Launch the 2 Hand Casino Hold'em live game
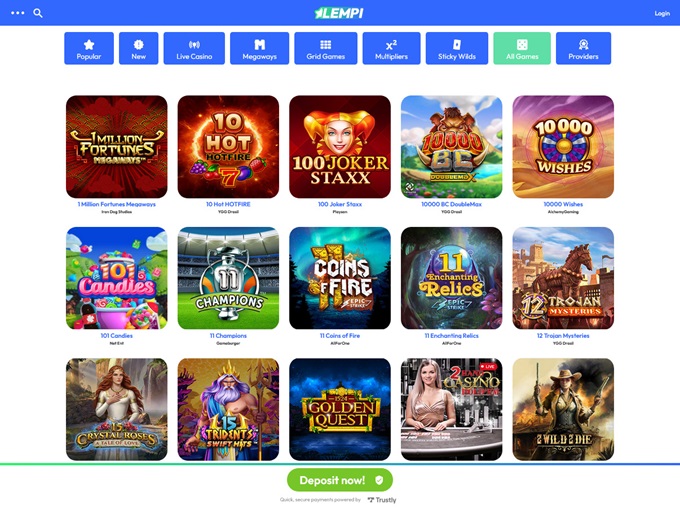680x511 pixels. [x=451, y=409]
